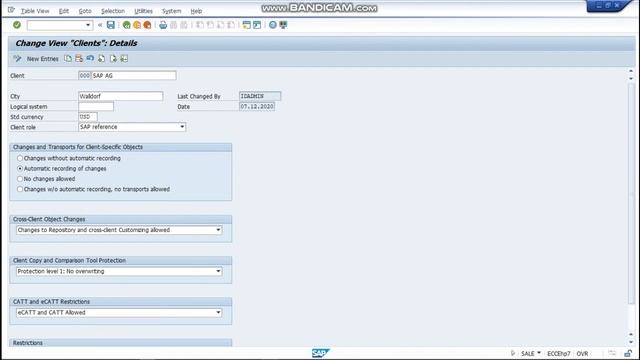Open the Edit menu

tap(64, 11)
